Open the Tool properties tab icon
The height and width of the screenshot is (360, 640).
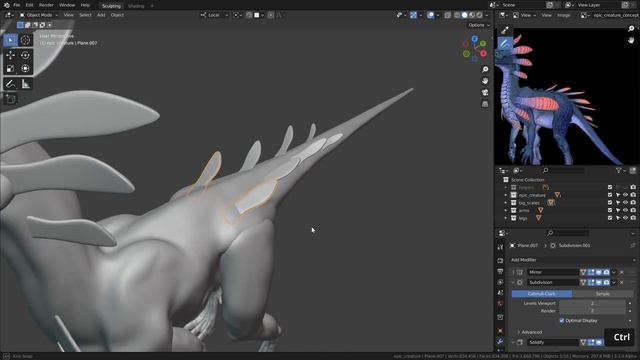500,247
